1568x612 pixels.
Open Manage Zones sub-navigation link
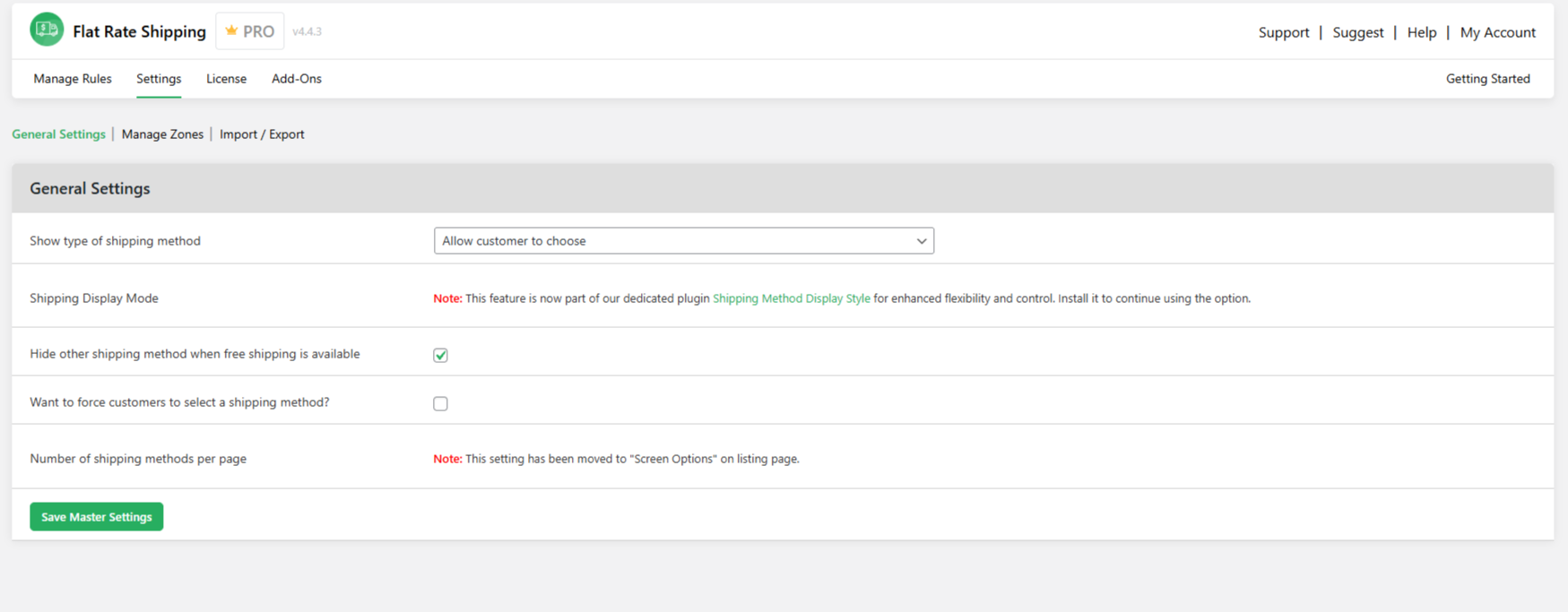(x=162, y=134)
